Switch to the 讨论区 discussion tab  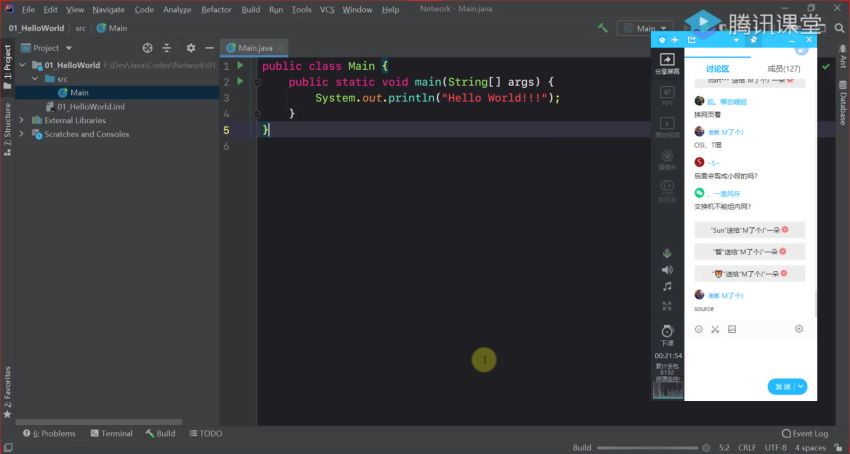(x=718, y=68)
